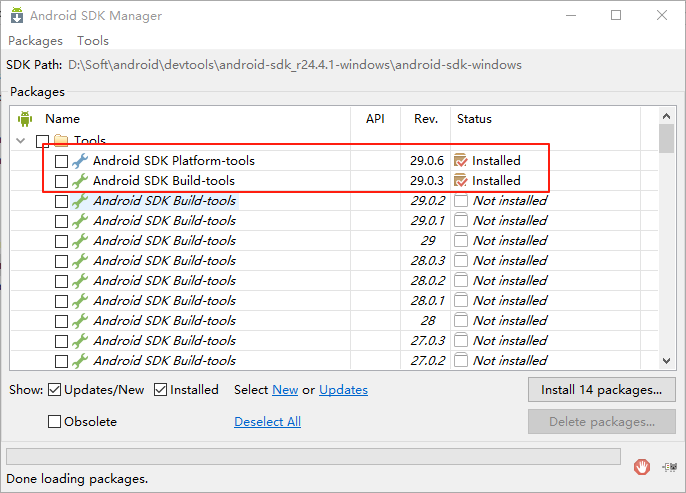Click the Build-tools 27.0.3 wrench icon

coord(80,341)
